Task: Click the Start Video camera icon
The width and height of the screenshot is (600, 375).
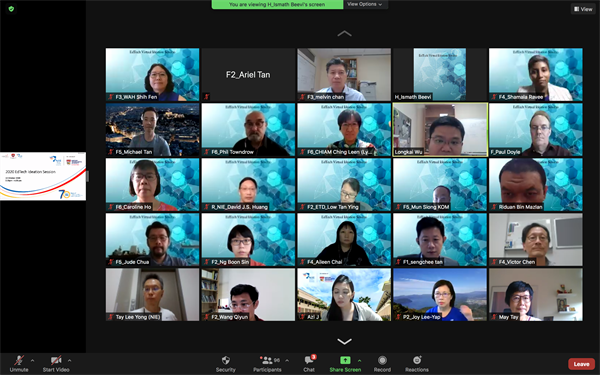Action: click(x=56, y=360)
